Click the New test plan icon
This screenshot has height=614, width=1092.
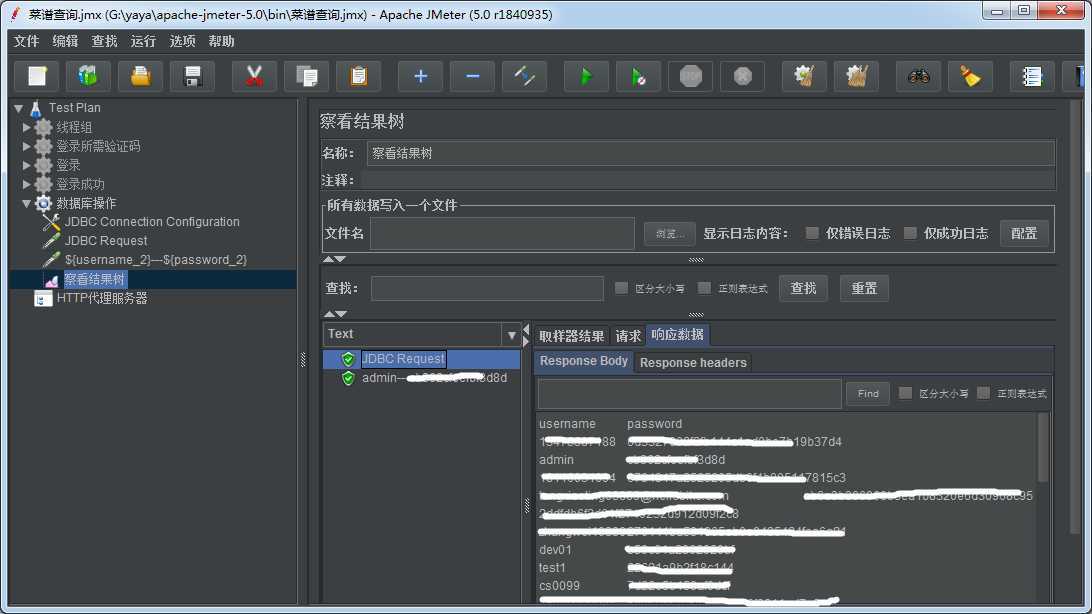coord(37,76)
